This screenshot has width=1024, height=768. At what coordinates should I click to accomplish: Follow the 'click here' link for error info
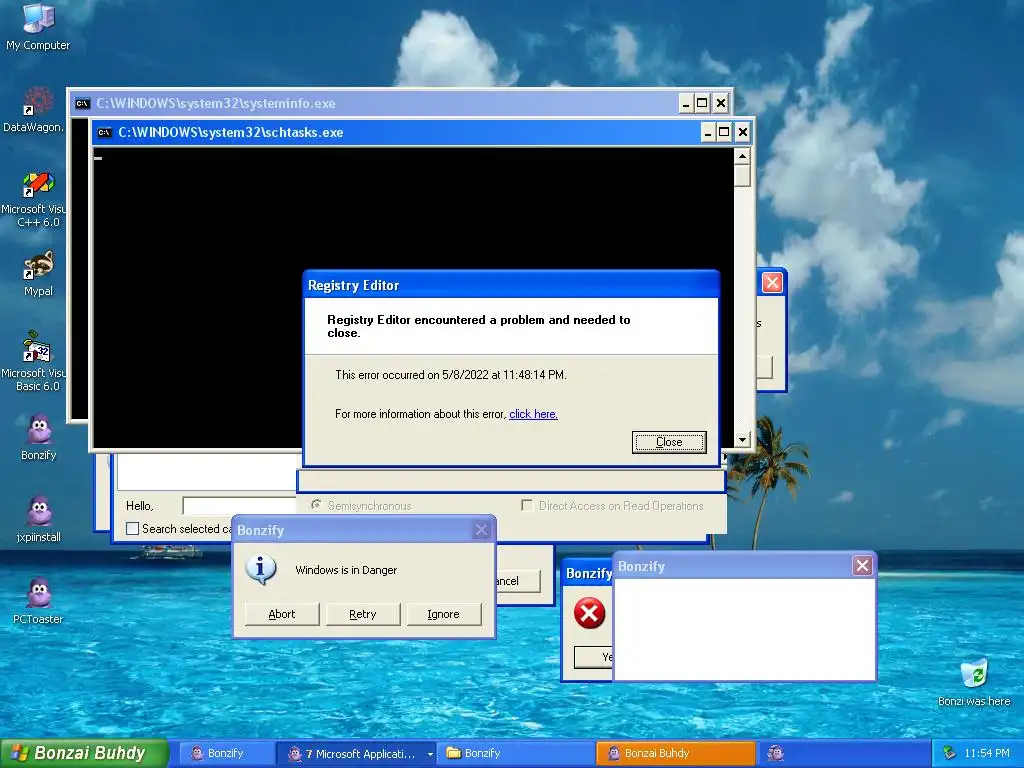point(533,414)
